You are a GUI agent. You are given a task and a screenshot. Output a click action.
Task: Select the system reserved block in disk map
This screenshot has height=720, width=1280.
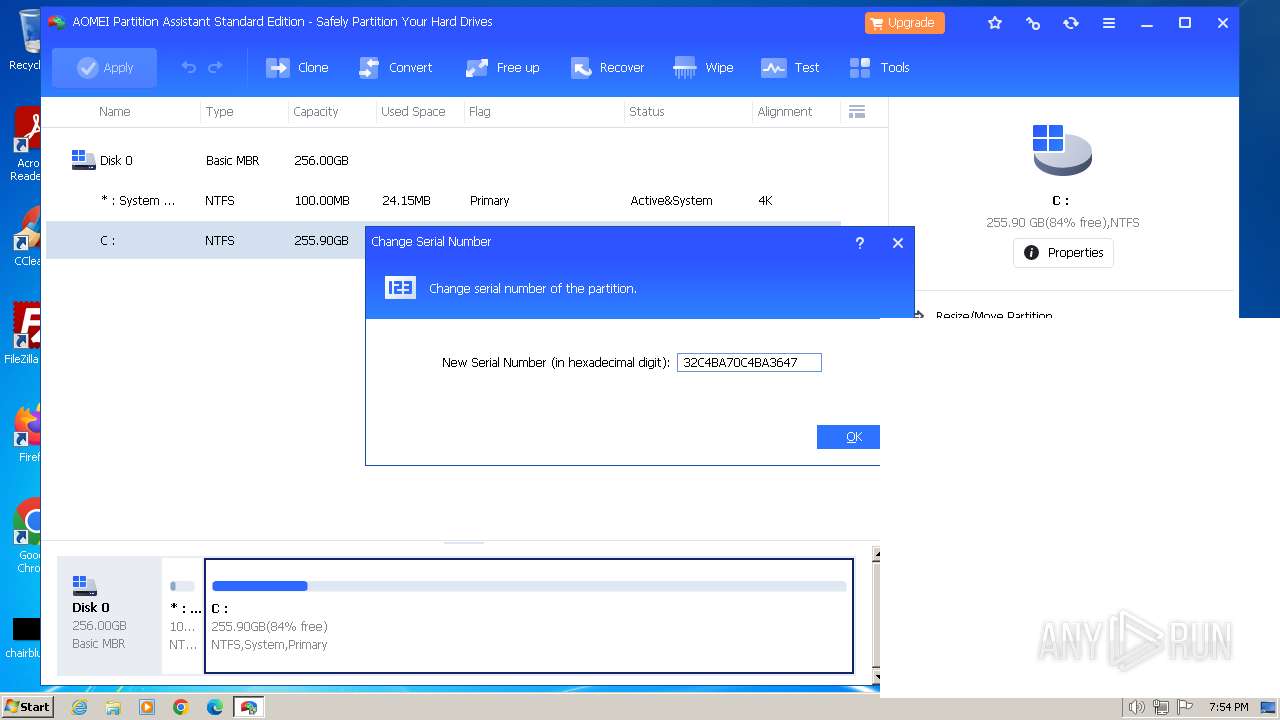pos(182,615)
